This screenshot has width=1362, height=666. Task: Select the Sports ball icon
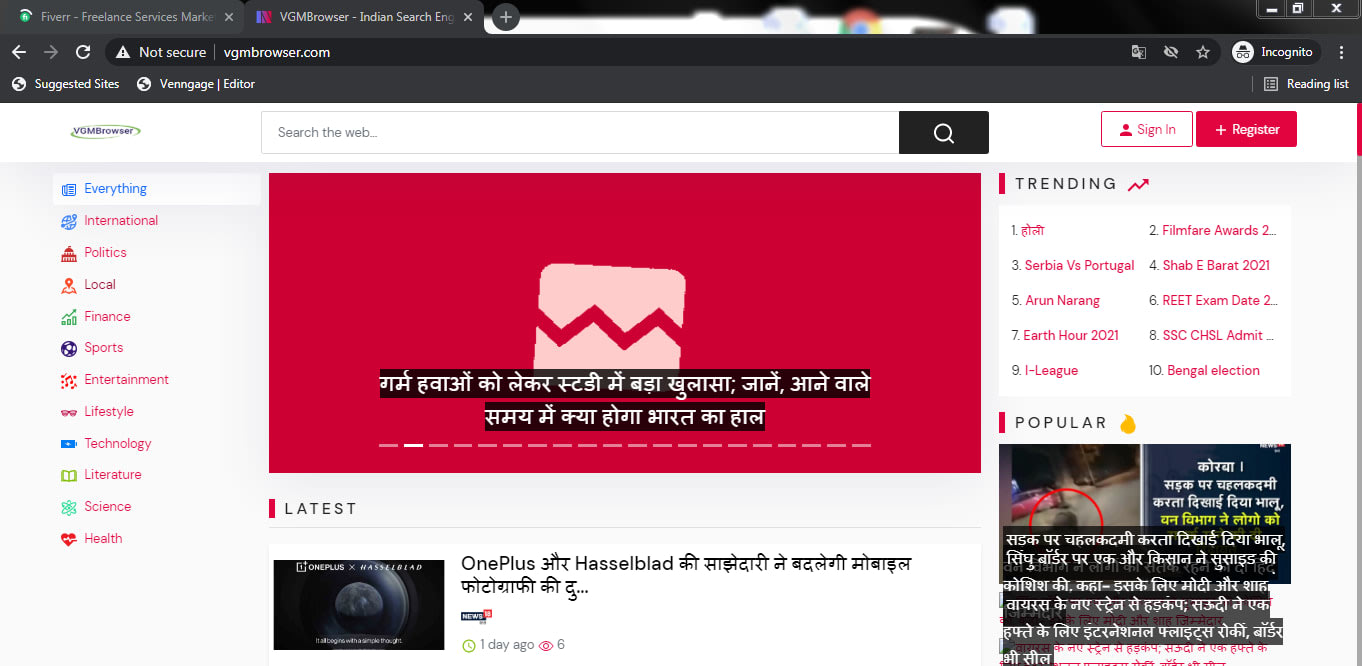[x=68, y=348]
